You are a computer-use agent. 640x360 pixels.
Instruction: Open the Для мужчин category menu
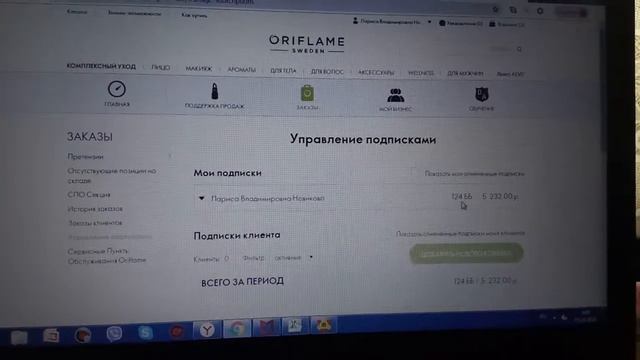click(x=465, y=73)
